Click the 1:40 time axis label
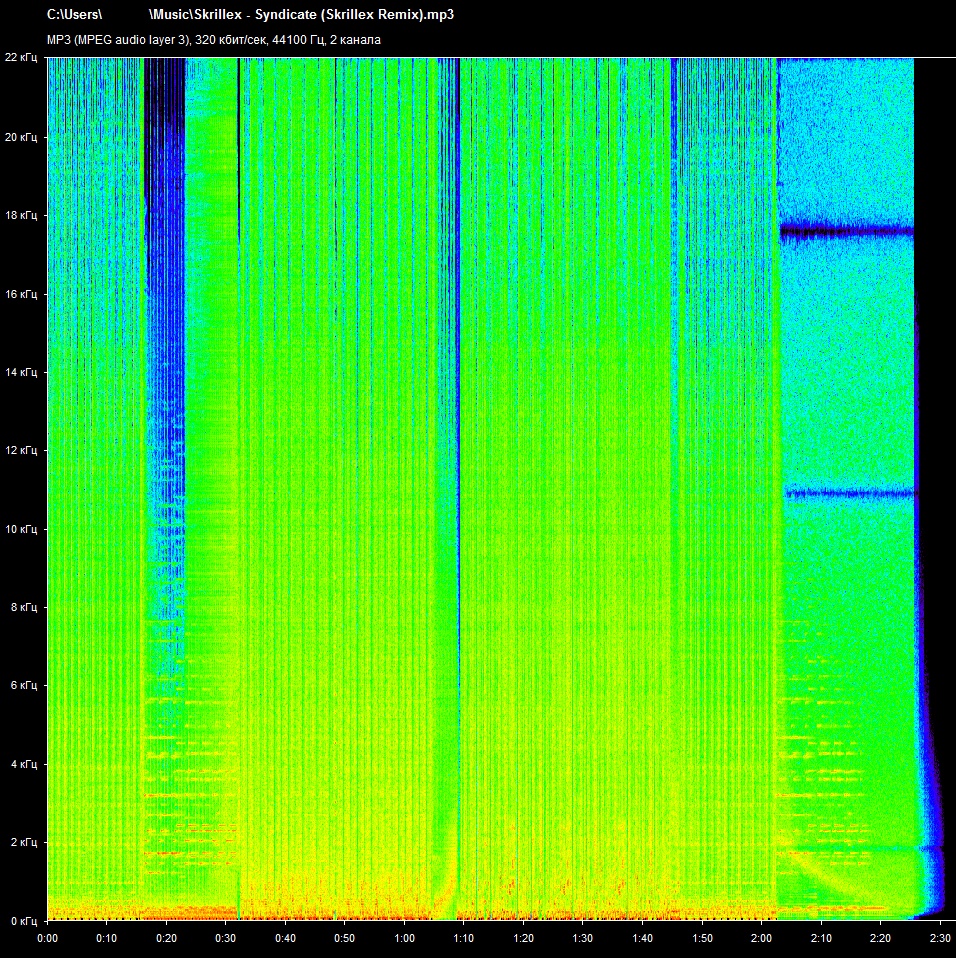This screenshot has height=958, width=956. click(643, 938)
